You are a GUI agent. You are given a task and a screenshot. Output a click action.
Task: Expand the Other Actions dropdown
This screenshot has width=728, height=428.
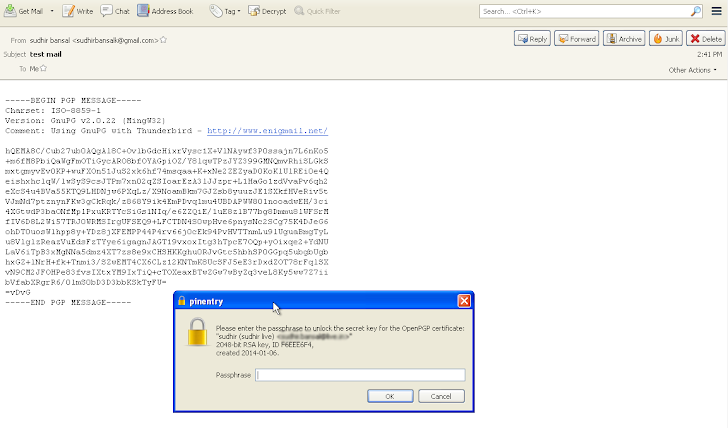point(692,70)
